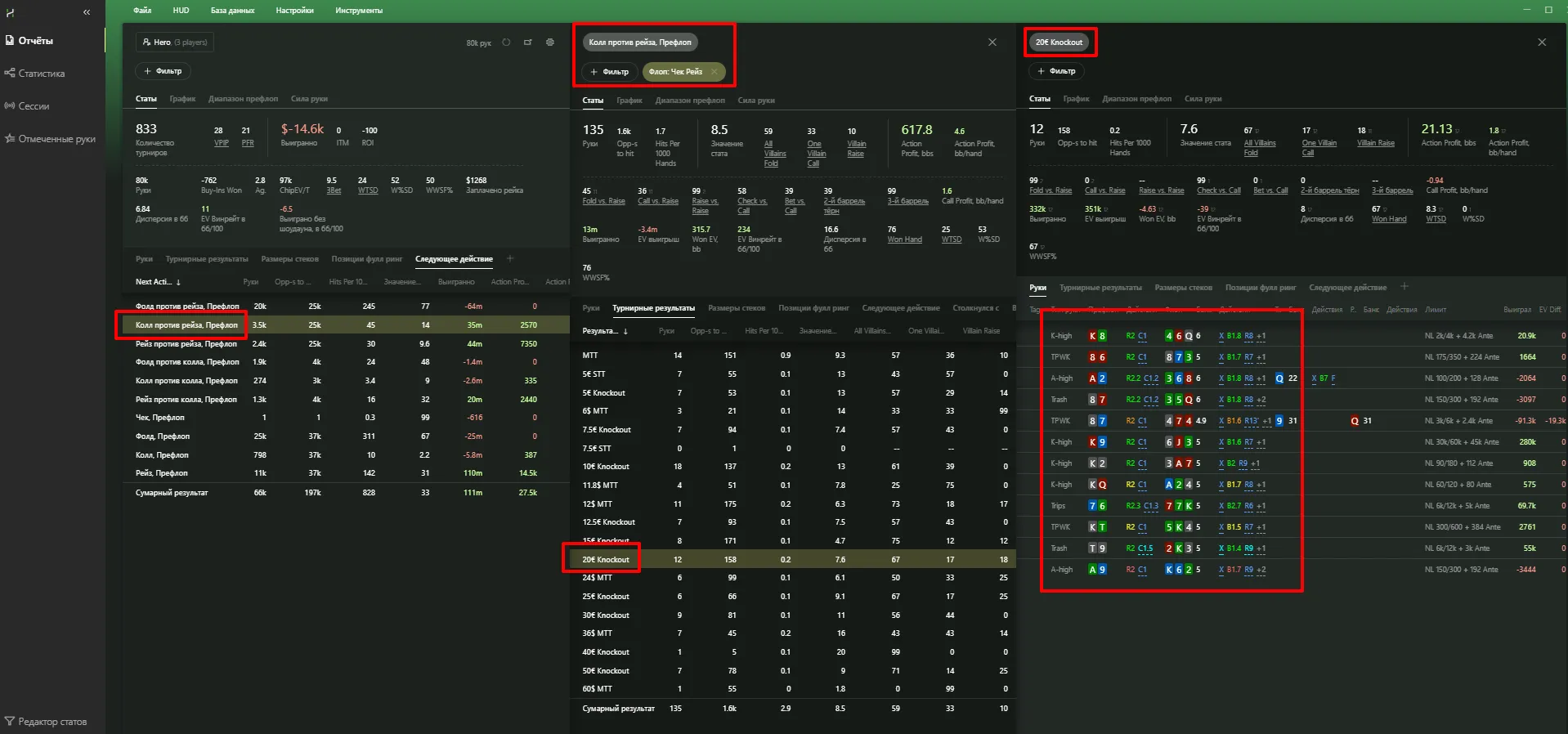Image resolution: width=1568 pixels, height=734 pixels.
Task: Open report in new window icon
Action: [x=528, y=43]
